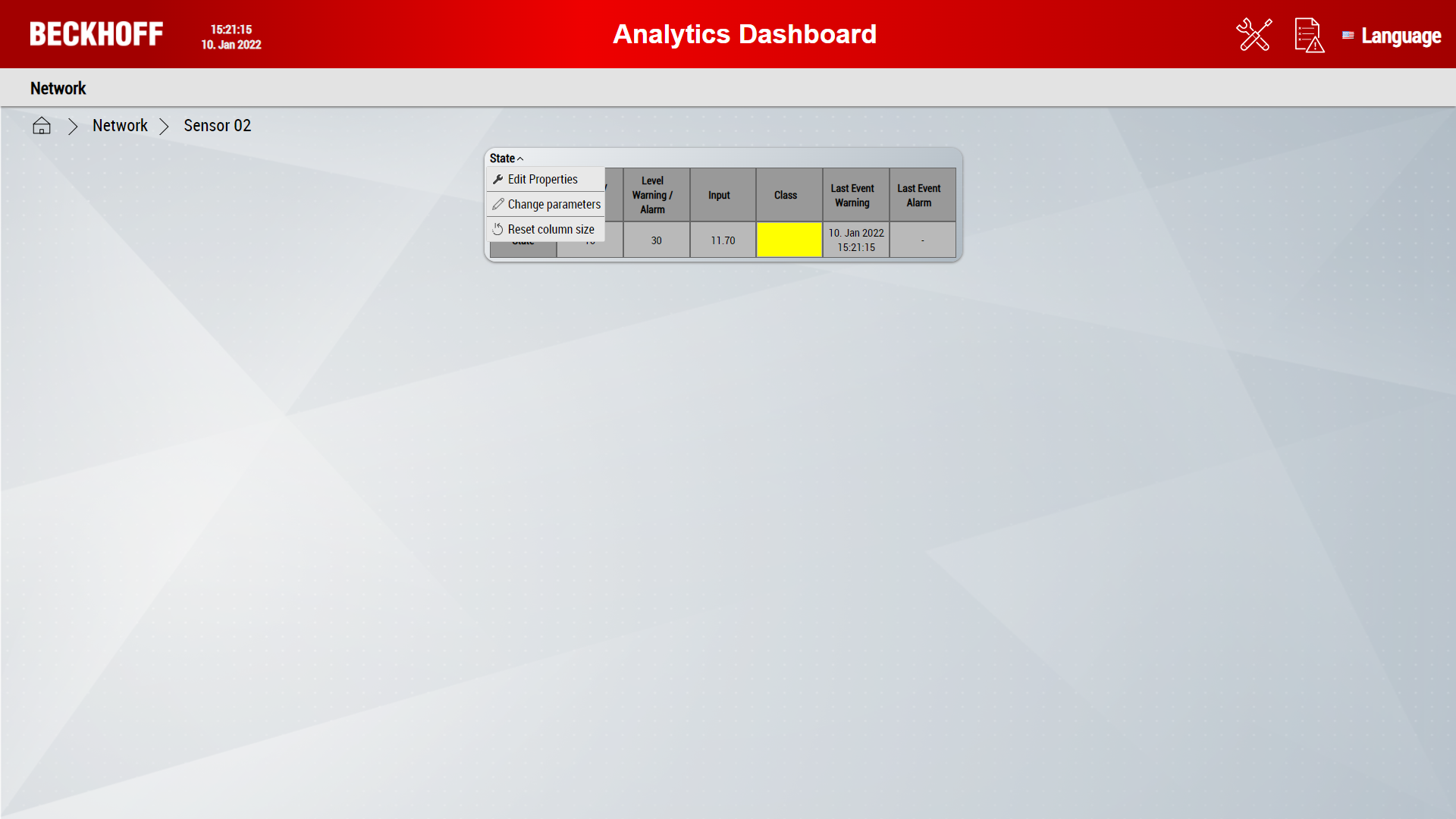Select the Input column header
This screenshot has height=819, width=1456.
pos(723,195)
